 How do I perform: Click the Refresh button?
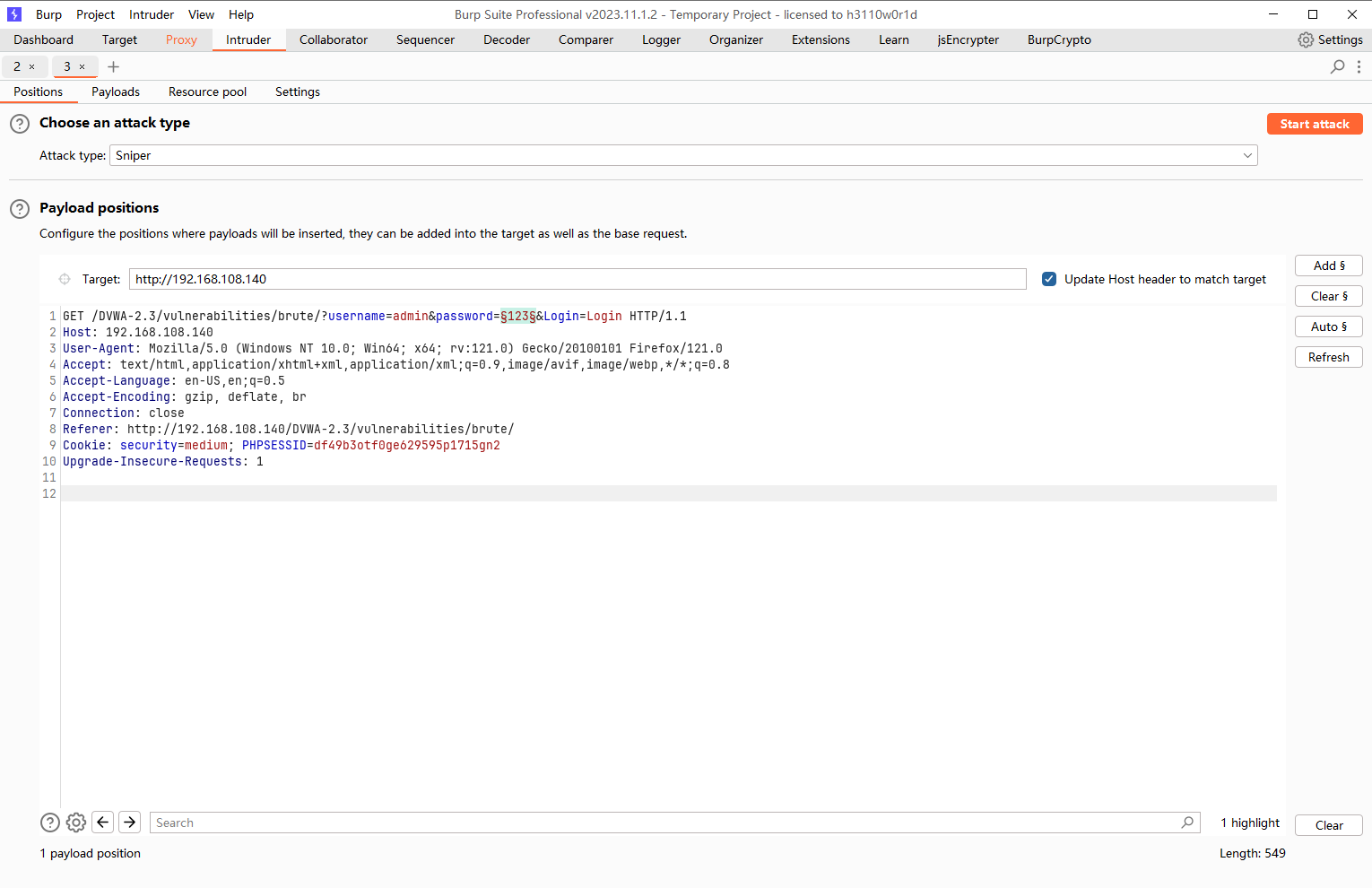click(1329, 357)
